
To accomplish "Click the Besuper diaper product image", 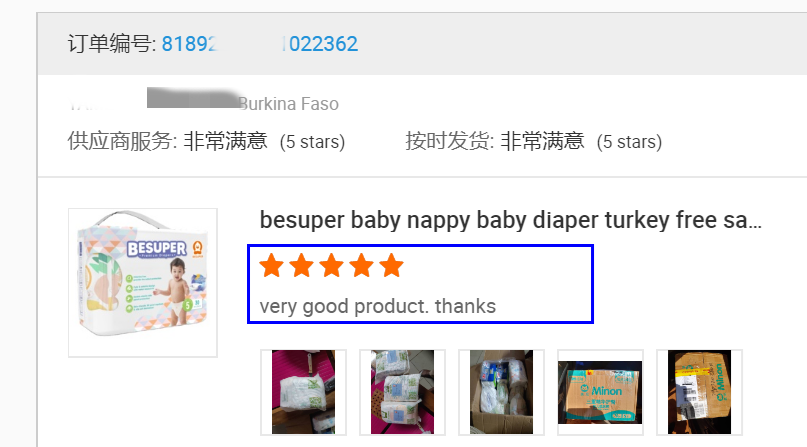I will tap(143, 282).
